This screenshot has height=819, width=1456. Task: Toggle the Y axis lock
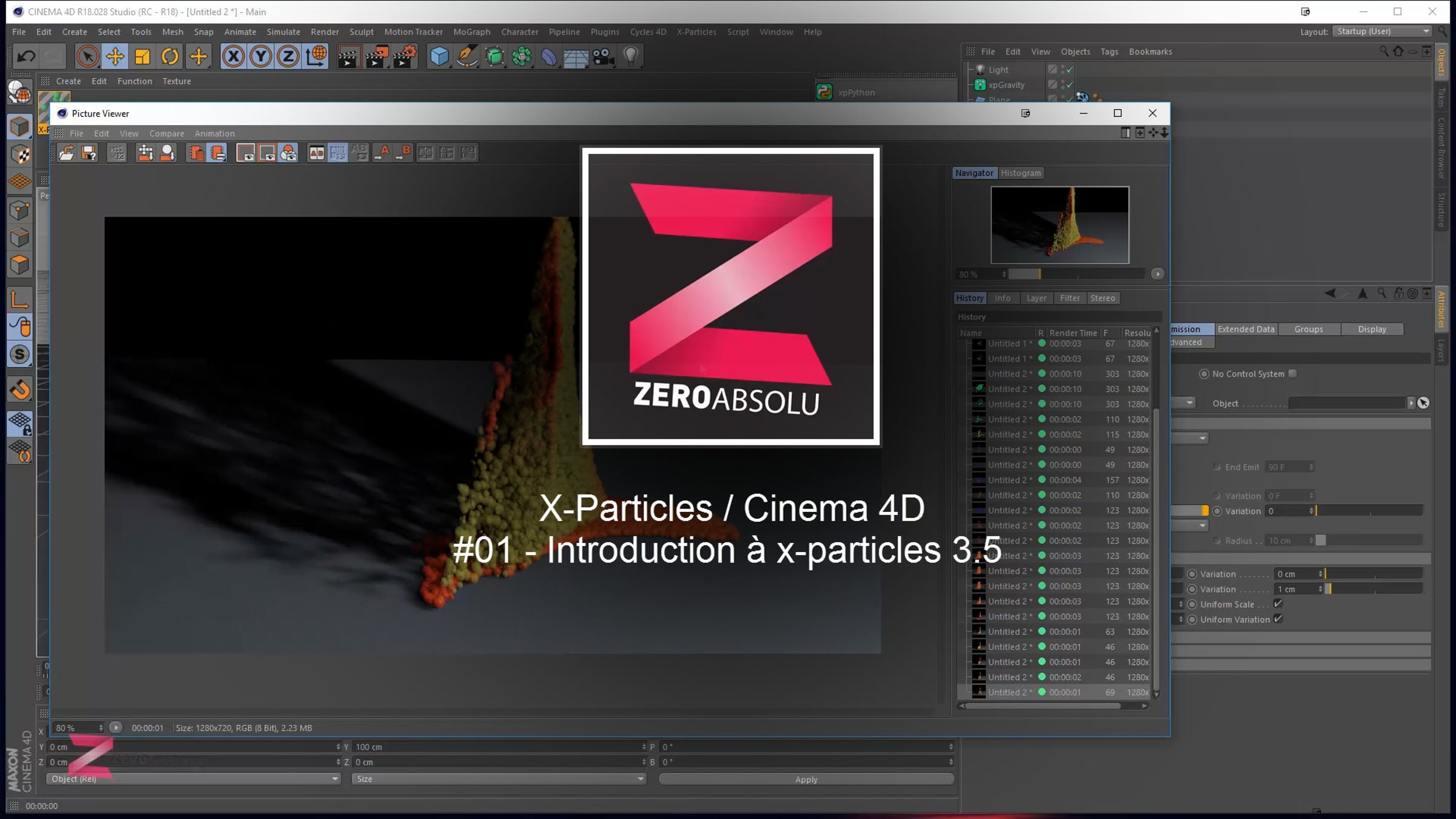click(x=261, y=56)
